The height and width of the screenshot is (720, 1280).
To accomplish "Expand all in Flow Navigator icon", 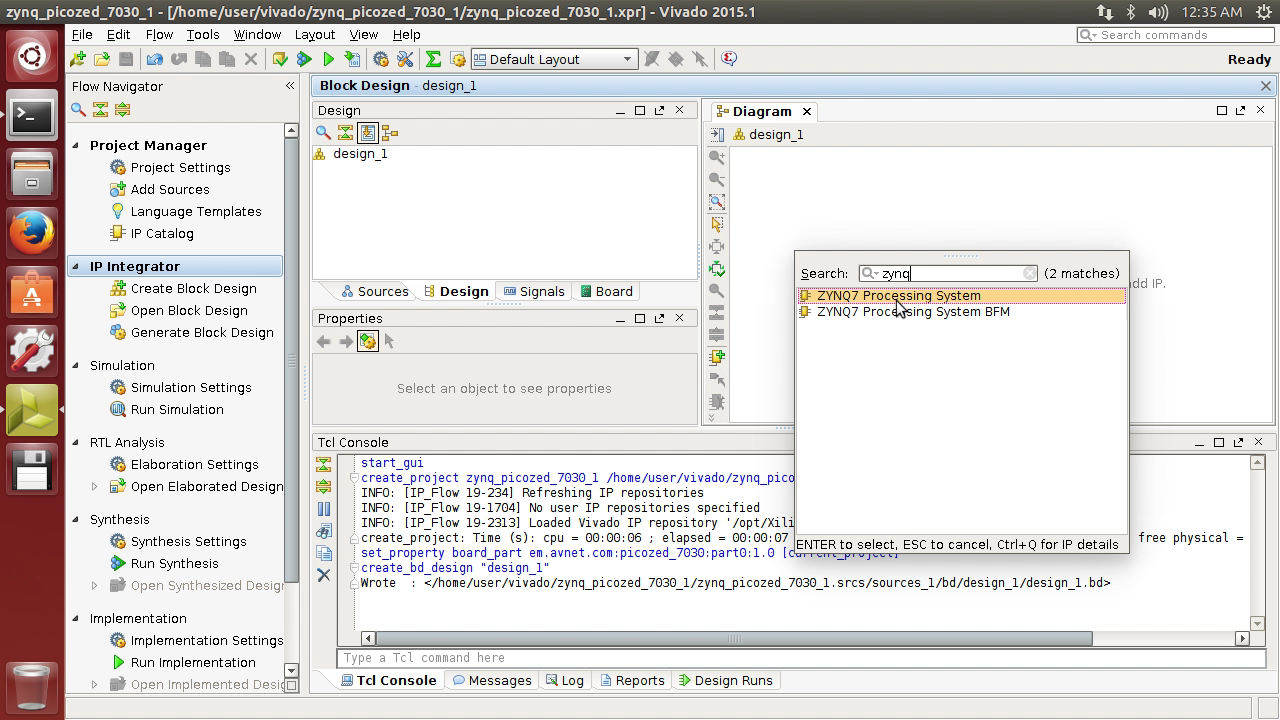I will point(122,109).
